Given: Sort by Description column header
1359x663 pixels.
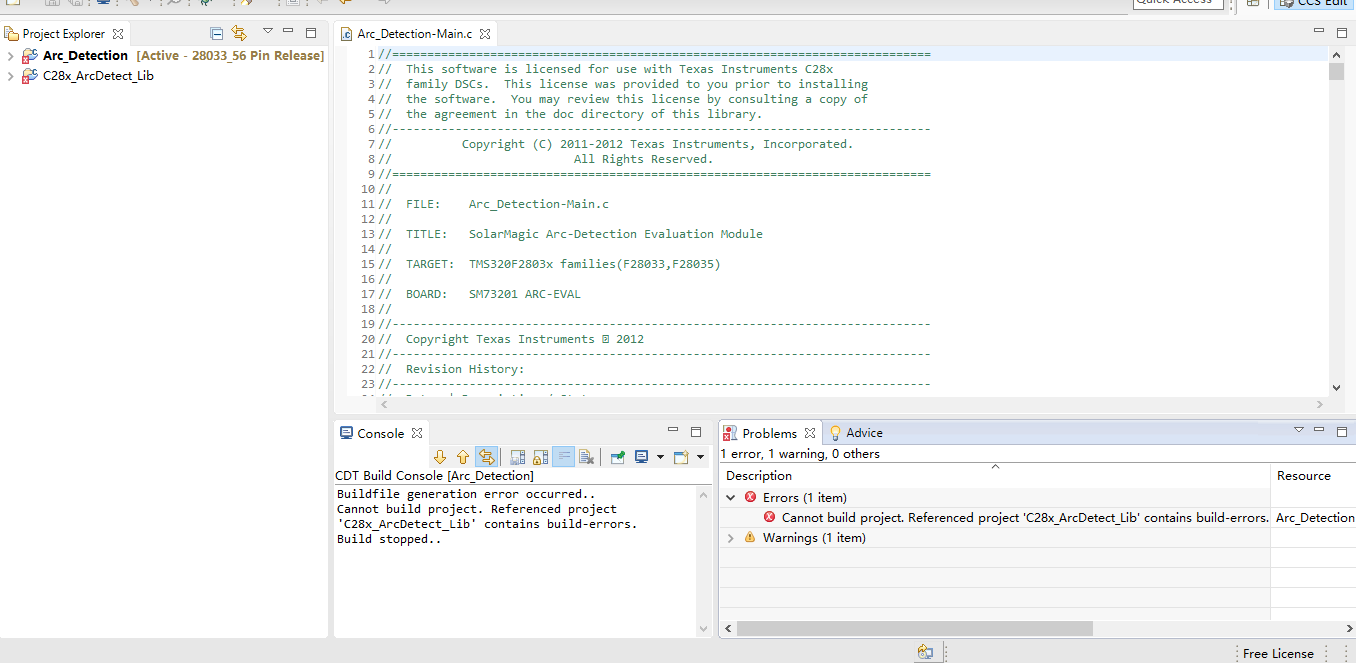Looking at the screenshot, I should [x=995, y=475].
